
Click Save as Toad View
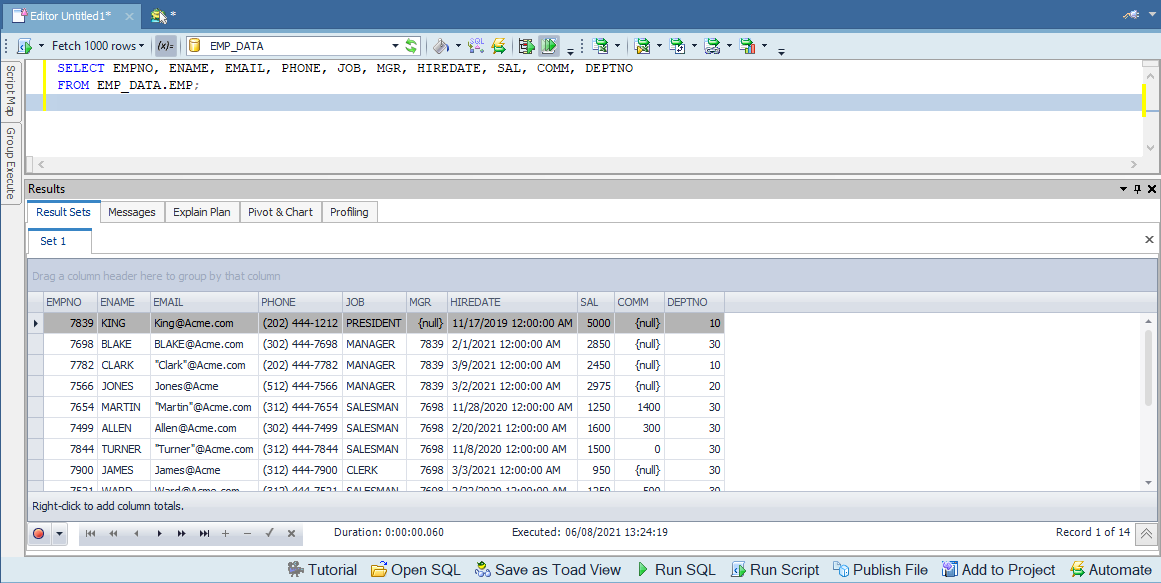click(548, 570)
